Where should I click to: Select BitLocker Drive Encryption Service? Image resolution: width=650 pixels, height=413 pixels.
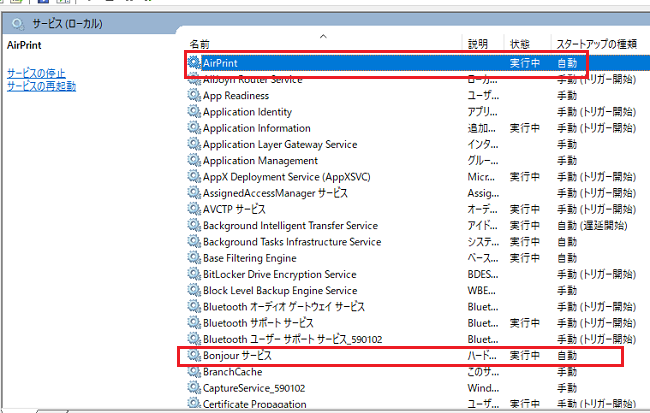(279, 274)
